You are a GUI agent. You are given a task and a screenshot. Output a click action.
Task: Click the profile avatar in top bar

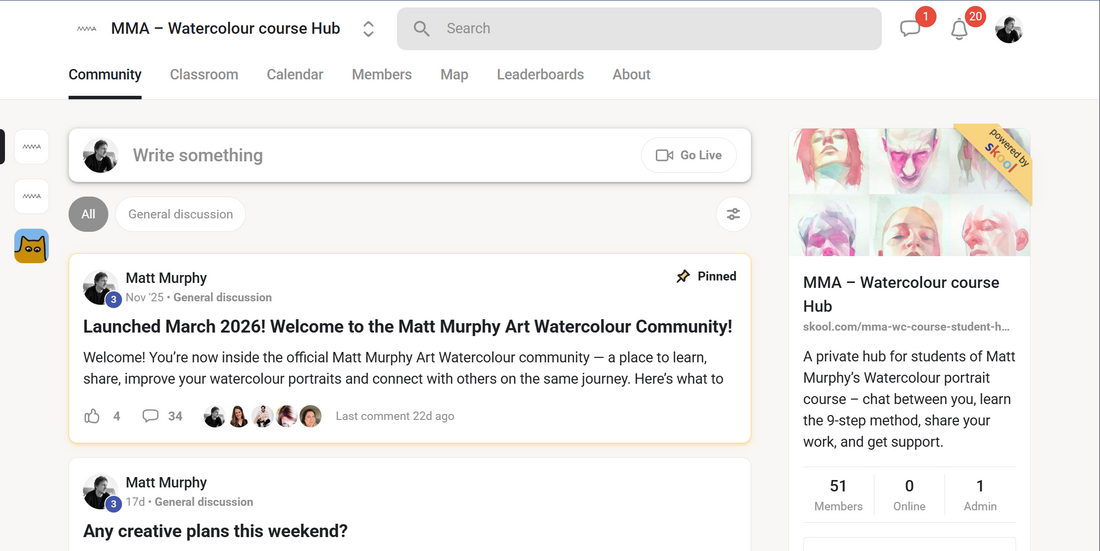1009,29
